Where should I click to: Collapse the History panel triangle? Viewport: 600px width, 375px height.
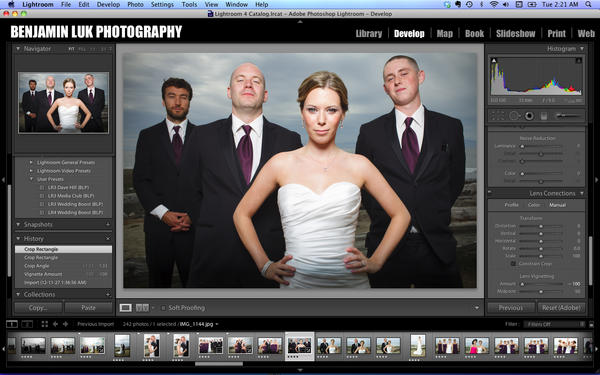tap(18, 239)
